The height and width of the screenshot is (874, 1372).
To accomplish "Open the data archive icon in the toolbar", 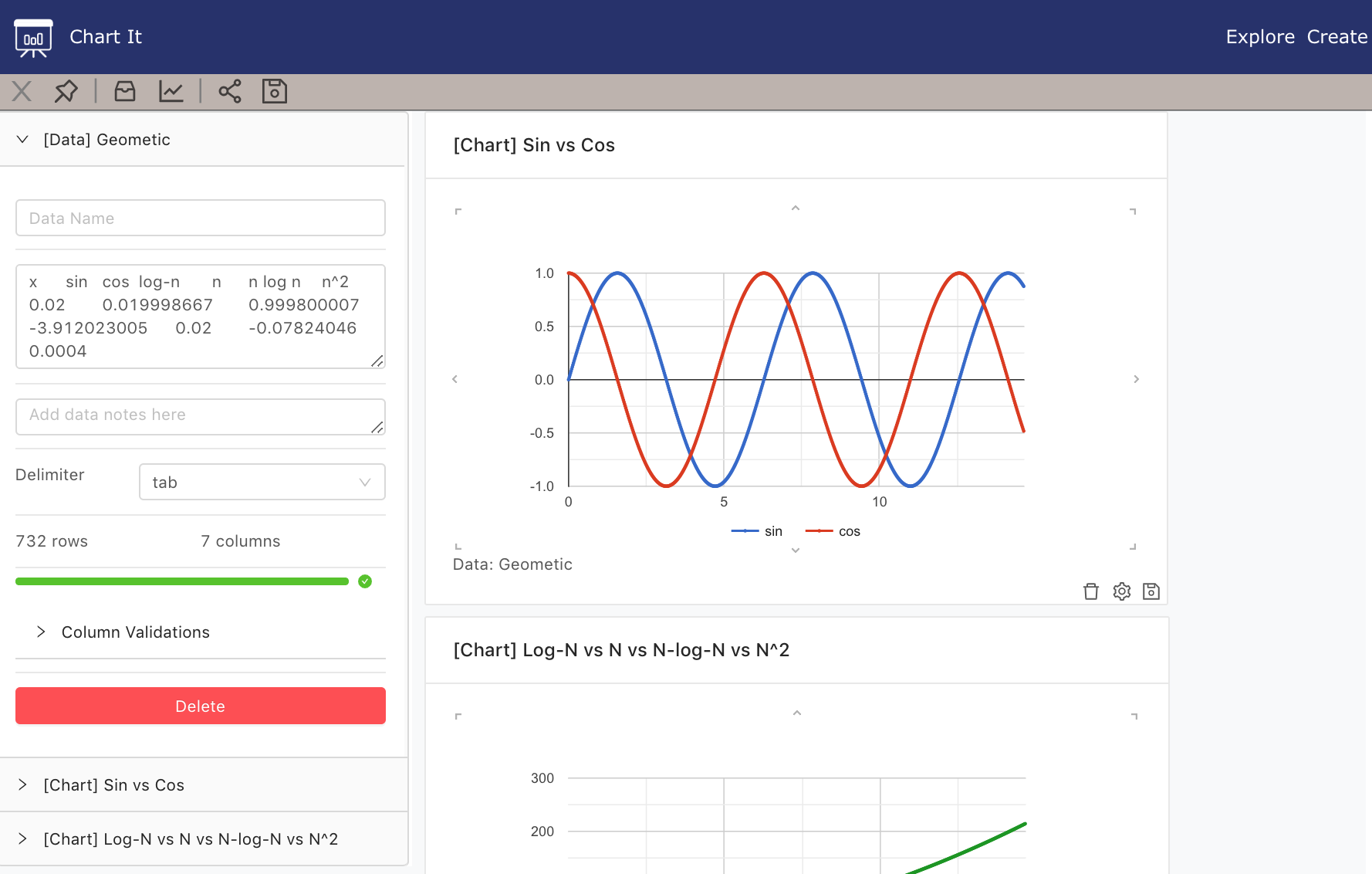I will [x=125, y=91].
